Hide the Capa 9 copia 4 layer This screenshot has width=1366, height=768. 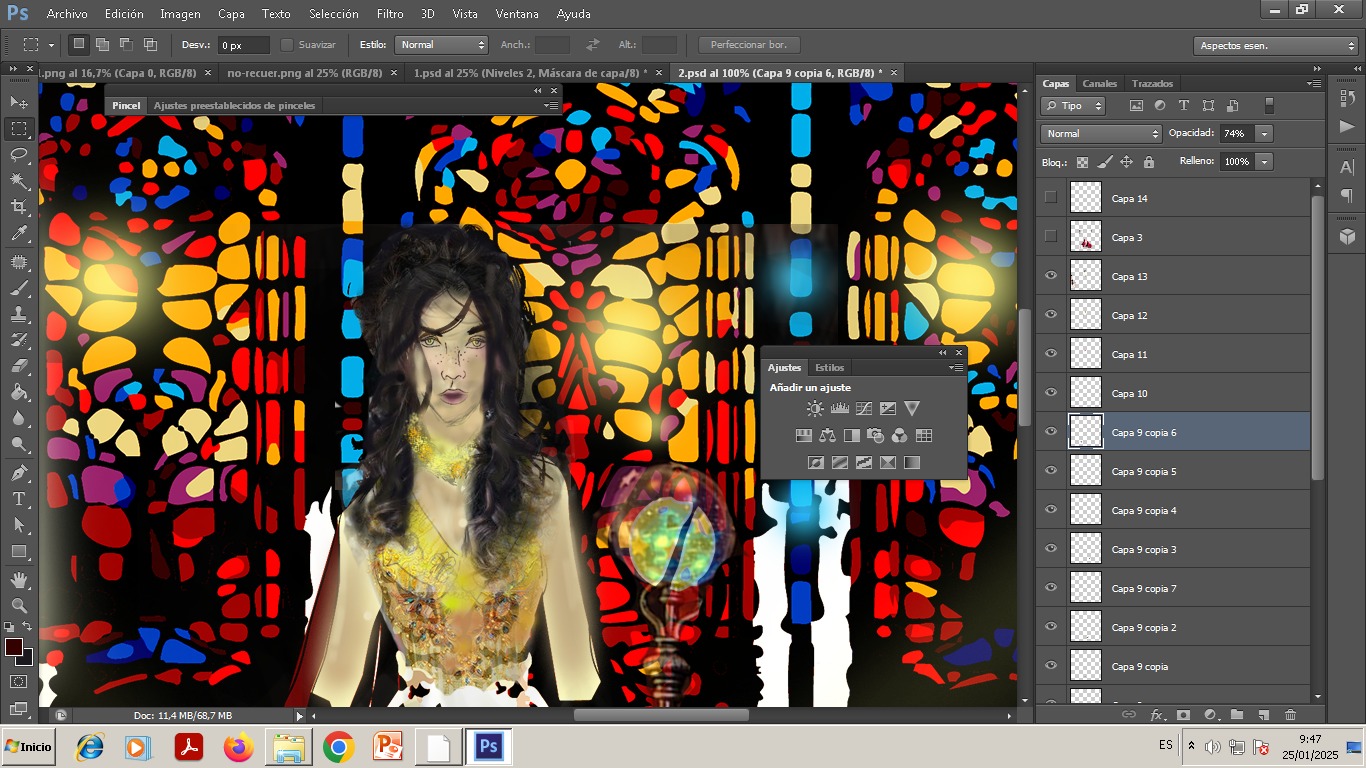[x=1050, y=510]
